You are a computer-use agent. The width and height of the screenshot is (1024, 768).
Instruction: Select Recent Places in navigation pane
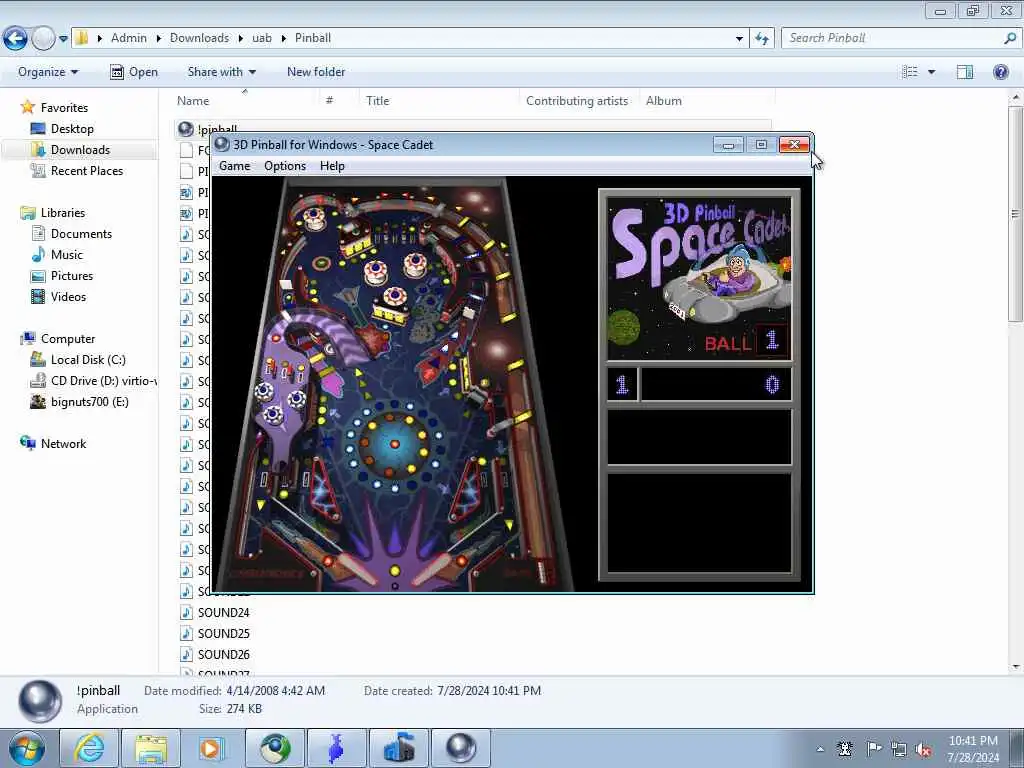tap(87, 170)
